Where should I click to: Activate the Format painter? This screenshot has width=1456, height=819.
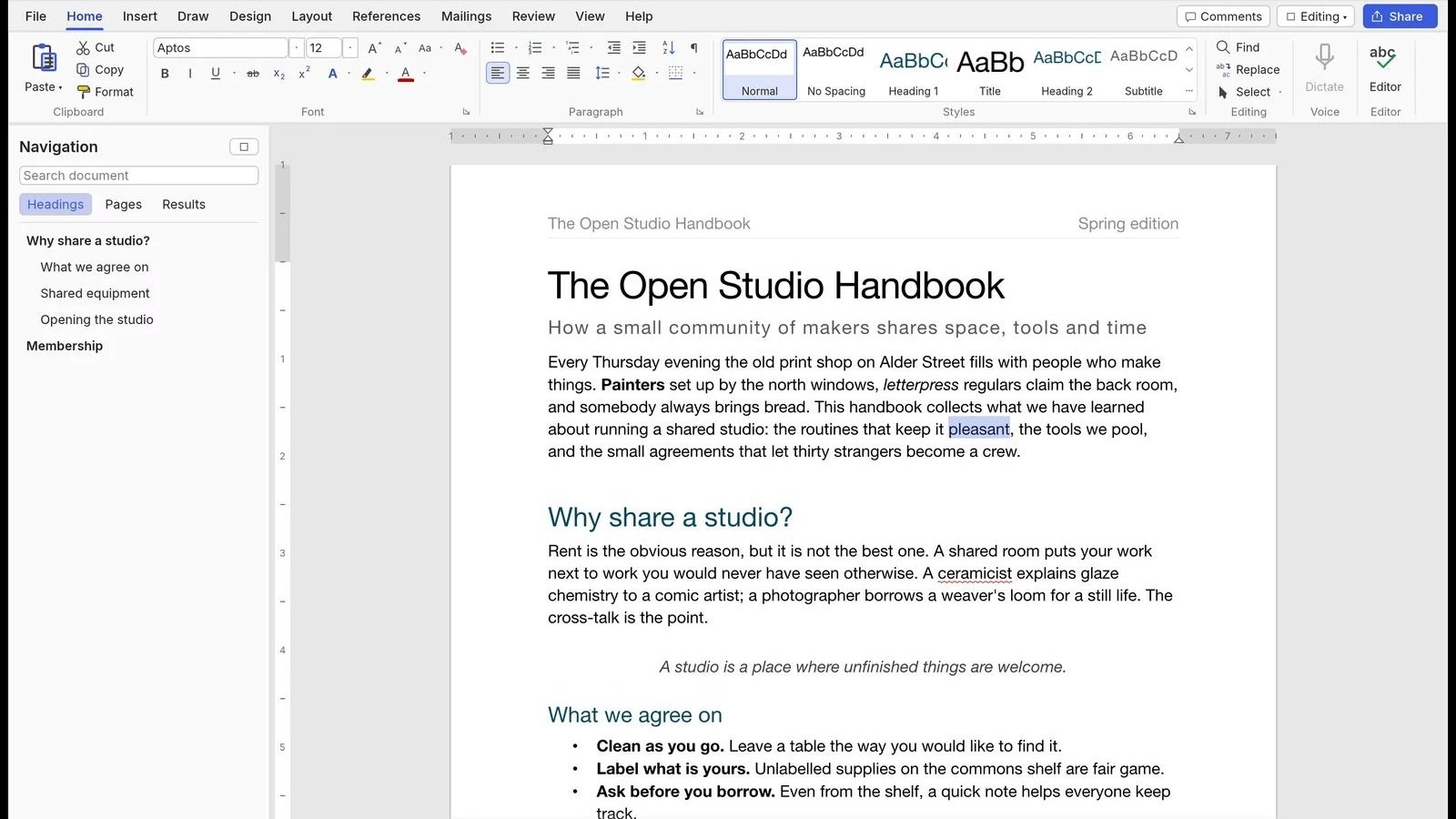point(105,92)
